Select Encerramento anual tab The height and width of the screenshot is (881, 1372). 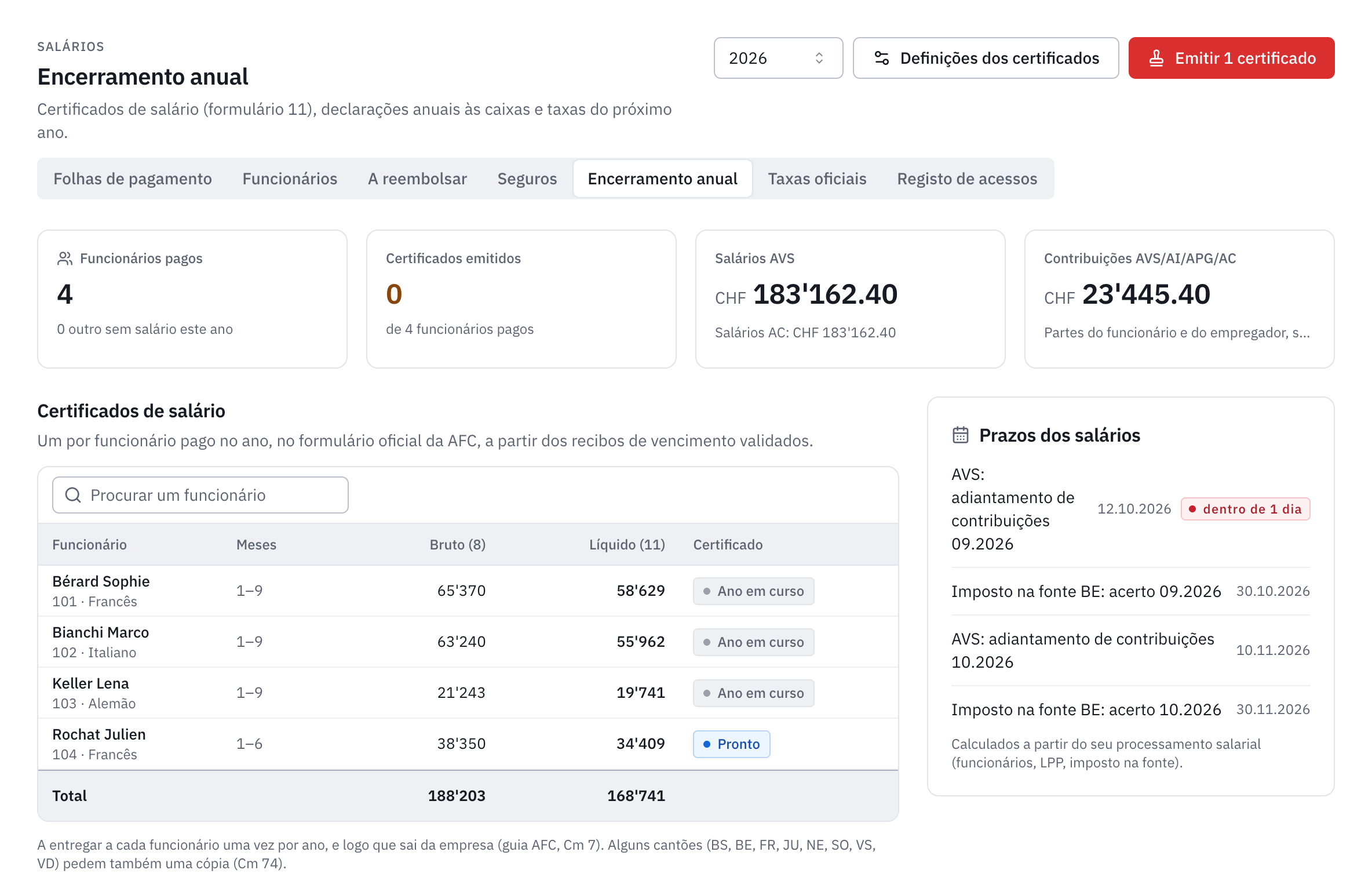point(663,179)
